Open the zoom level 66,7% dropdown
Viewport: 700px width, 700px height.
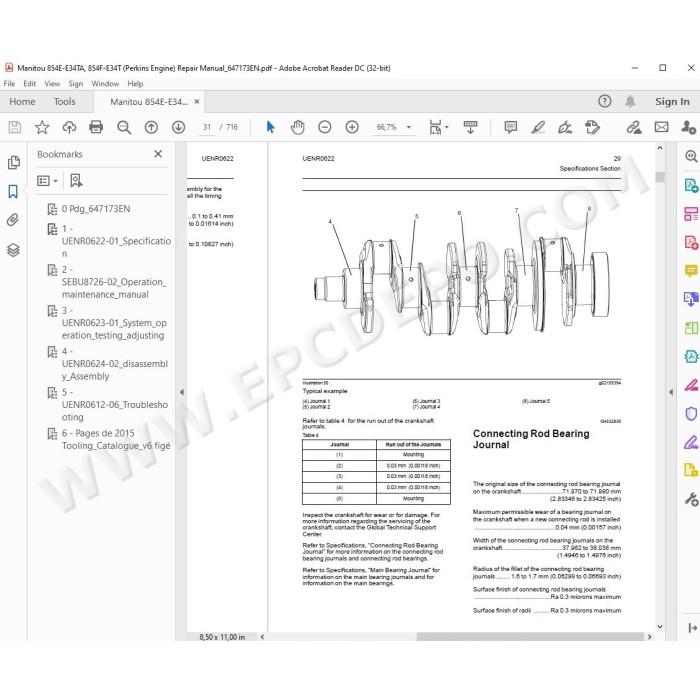(408, 127)
